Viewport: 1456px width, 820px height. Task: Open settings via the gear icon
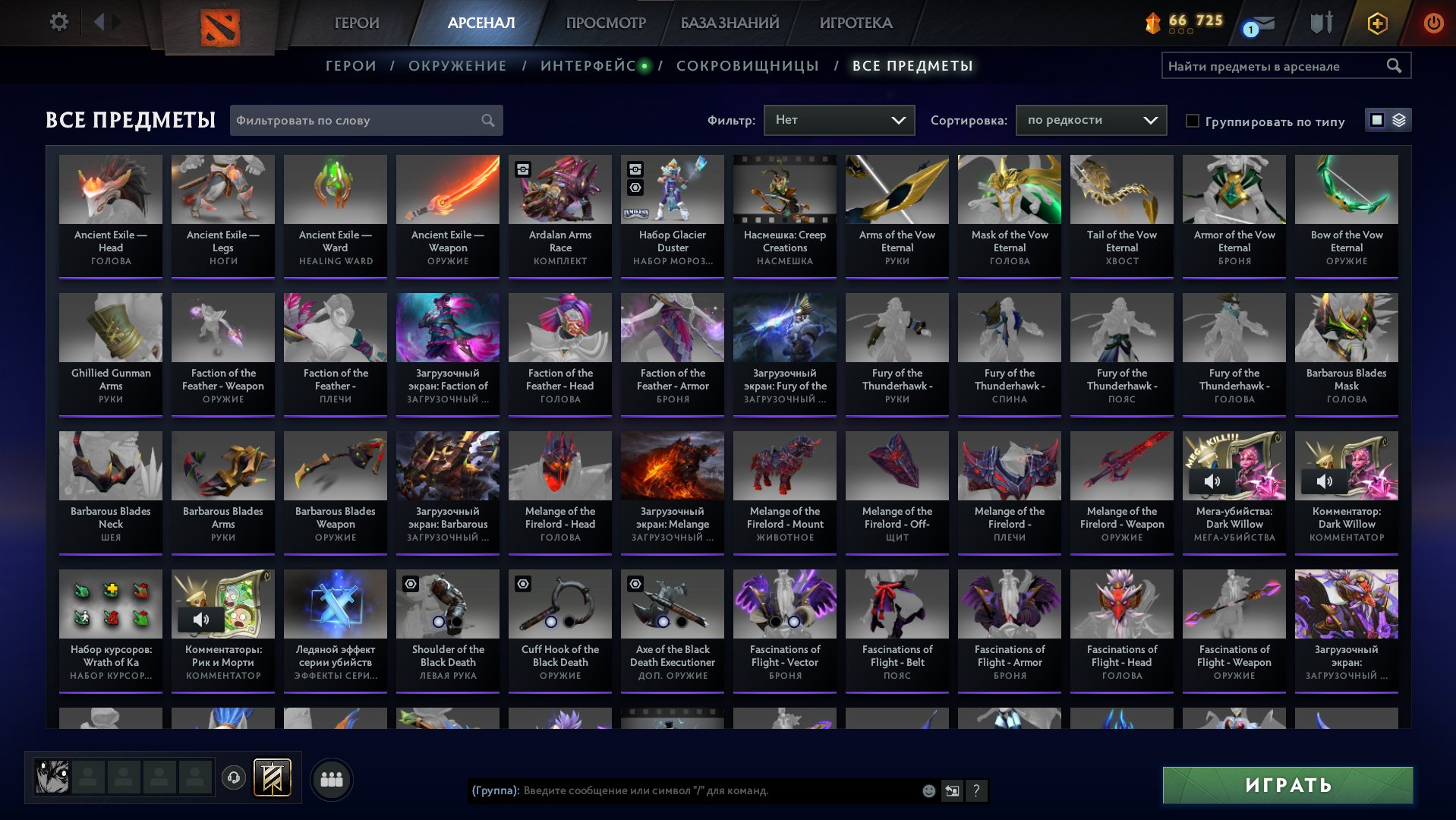[x=59, y=22]
